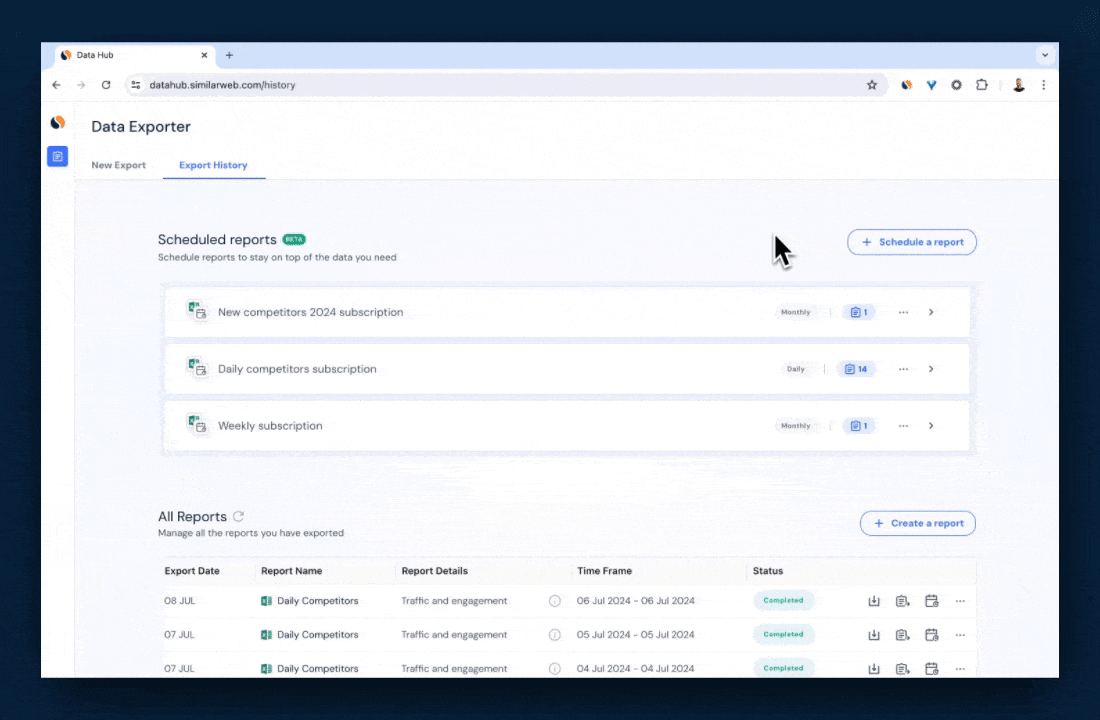Click Schedule a report
The image size is (1100, 720).
[911, 242]
